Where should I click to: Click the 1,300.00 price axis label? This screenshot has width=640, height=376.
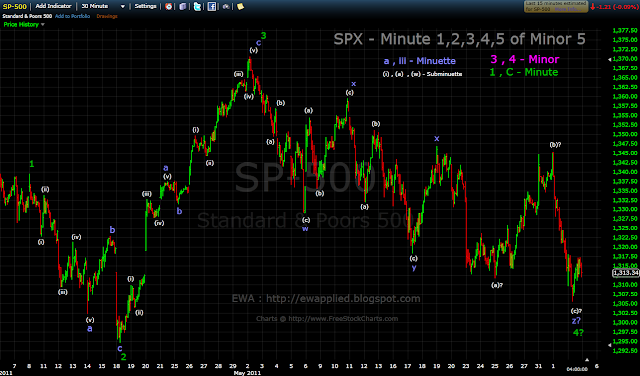click(x=625, y=323)
